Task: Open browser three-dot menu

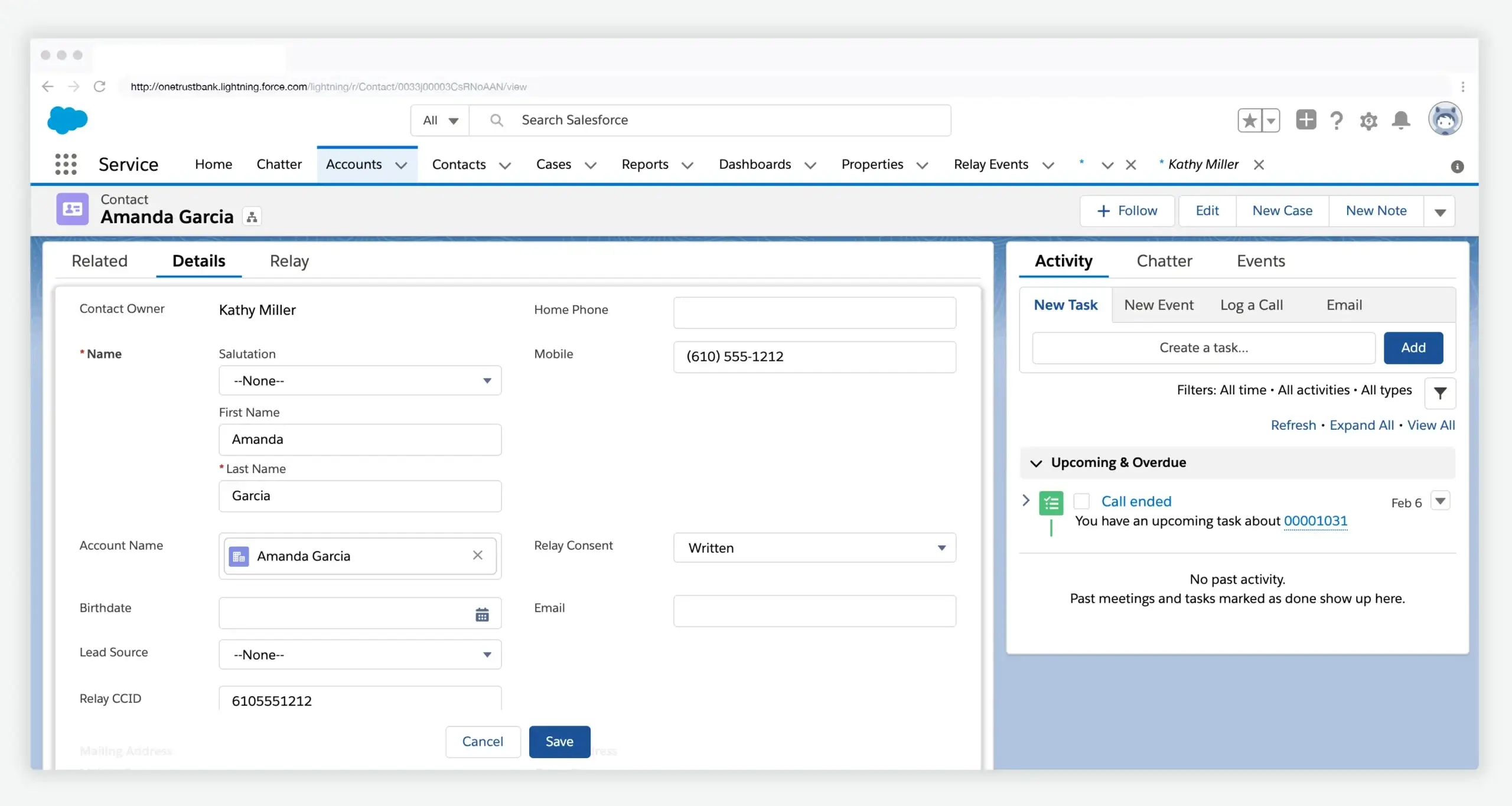Action: tap(1463, 87)
